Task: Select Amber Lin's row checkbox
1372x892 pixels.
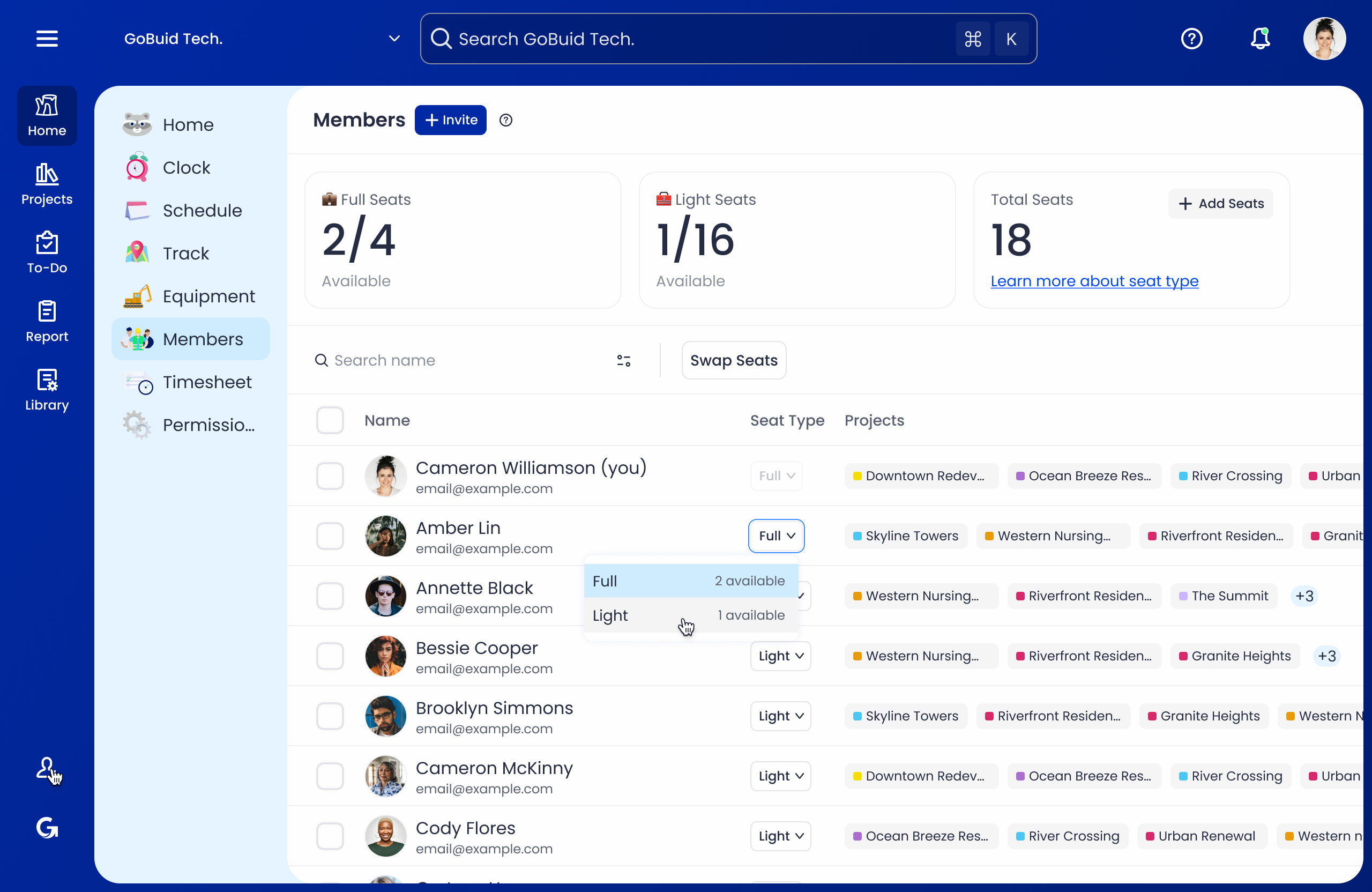Action: (330, 536)
